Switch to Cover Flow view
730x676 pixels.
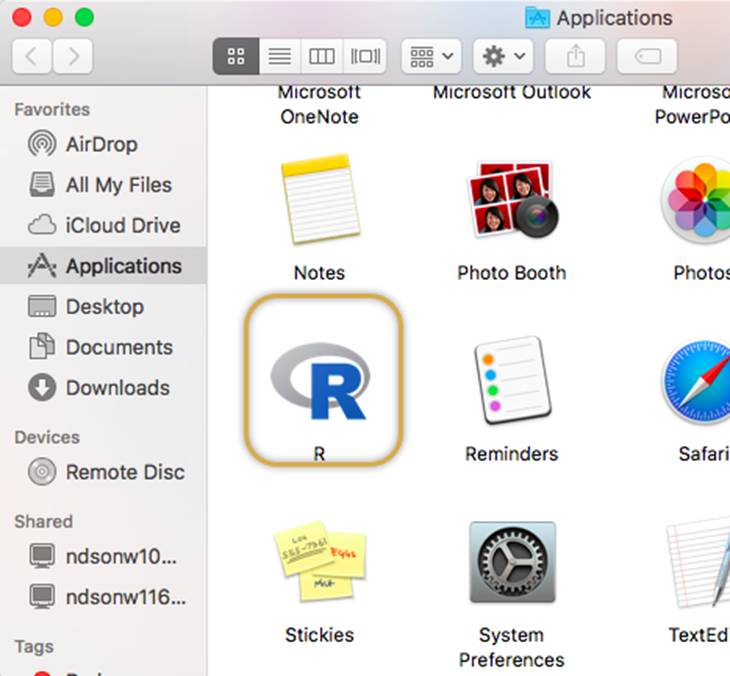pos(362,57)
